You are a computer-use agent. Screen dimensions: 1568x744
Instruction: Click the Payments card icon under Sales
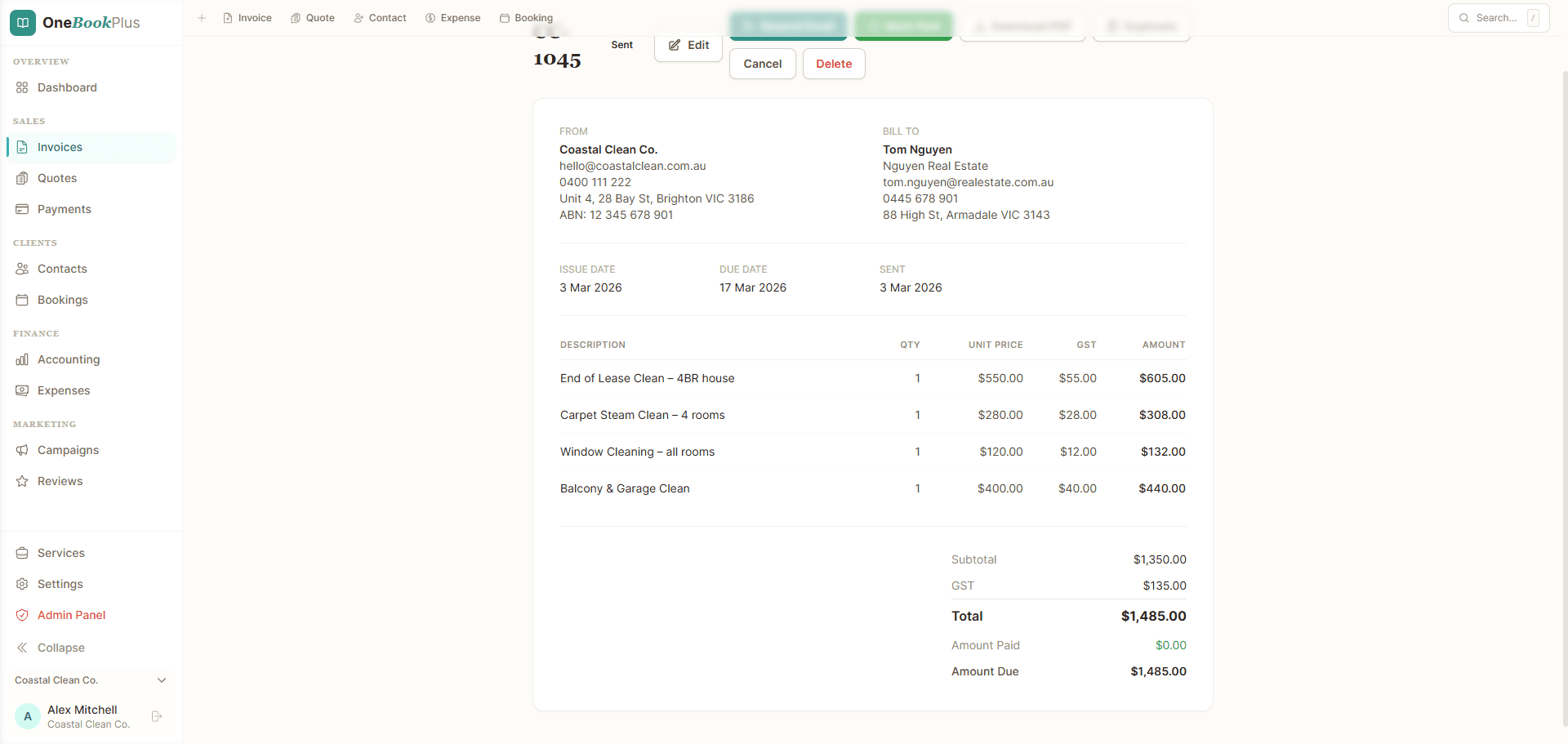[22, 209]
